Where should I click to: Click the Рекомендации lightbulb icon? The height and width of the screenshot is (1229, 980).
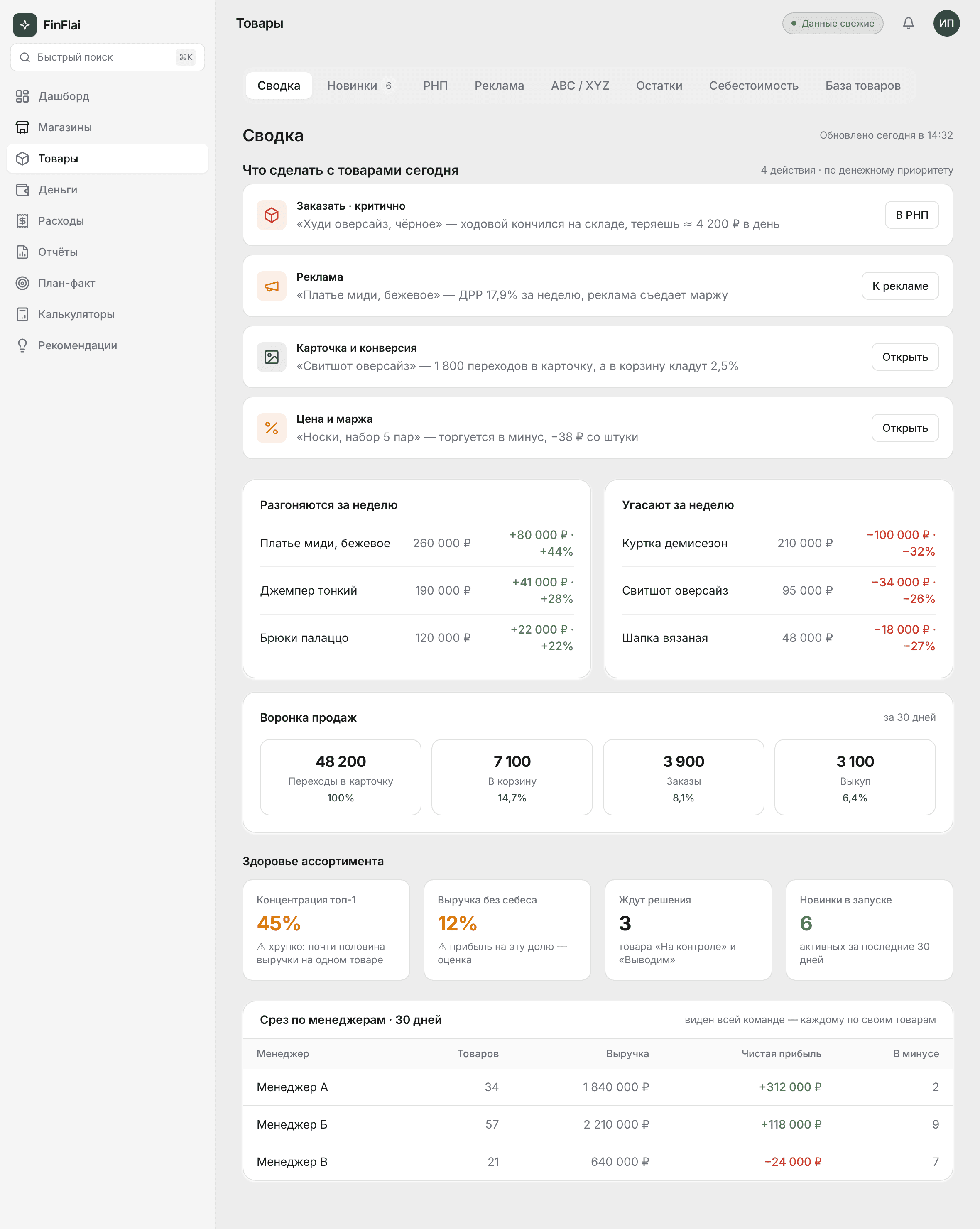coord(22,345)
